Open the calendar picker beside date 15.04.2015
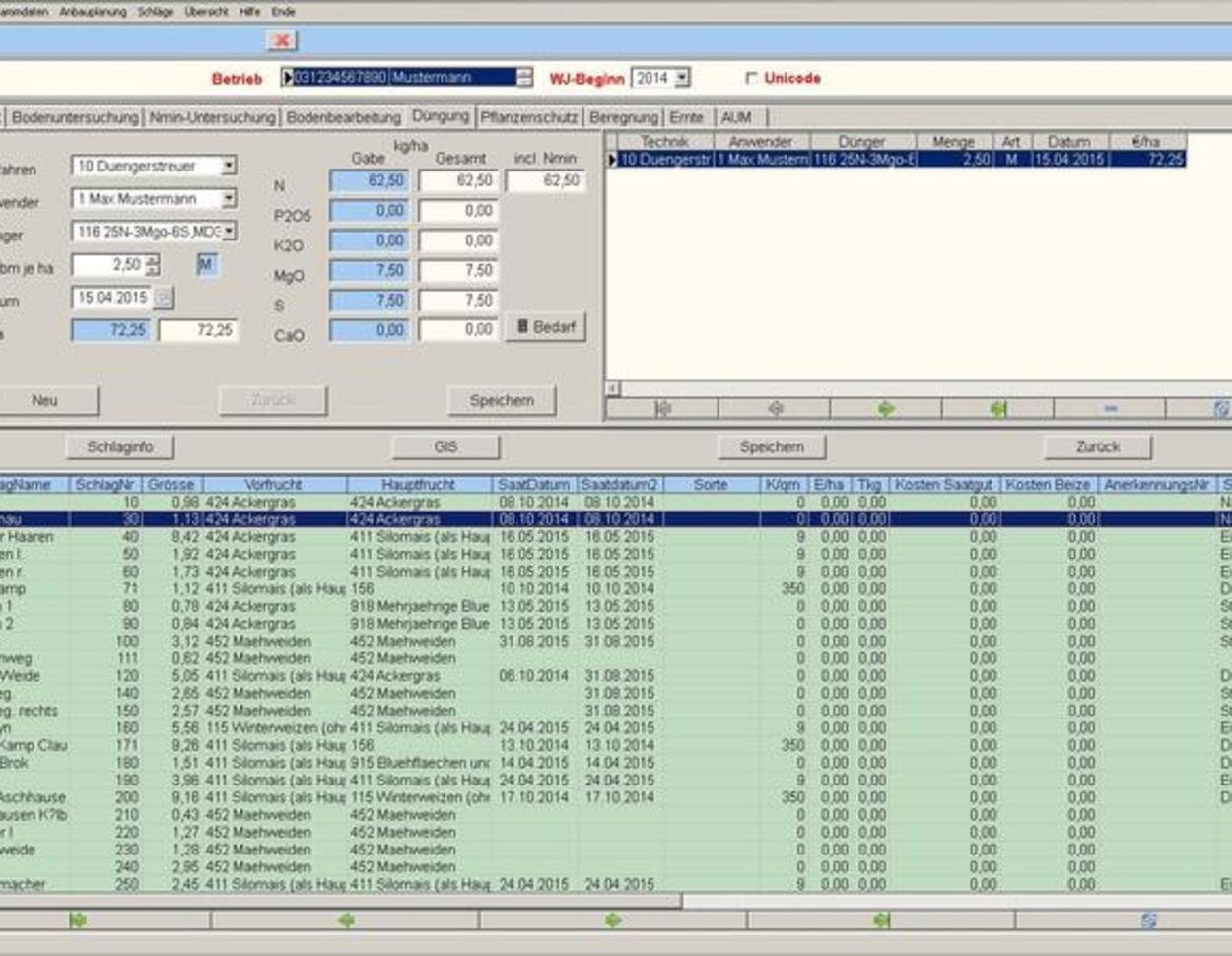Image resolution: width=1232 pixels, height=956 pixels. pyautogui.click(x=164, y=298)
